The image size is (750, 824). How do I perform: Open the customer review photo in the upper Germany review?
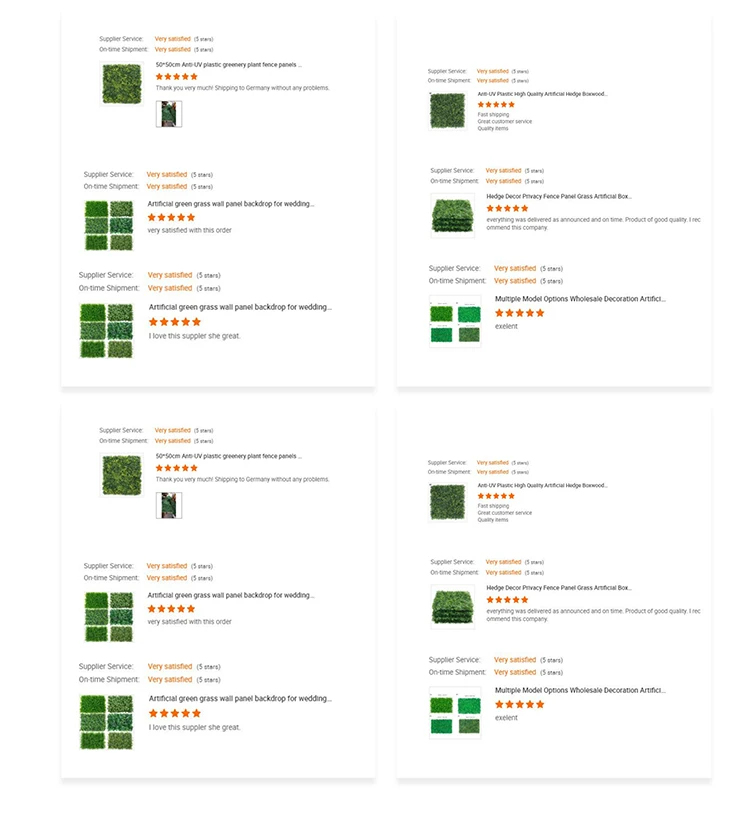pyautogui.click(x=169, y=114)
